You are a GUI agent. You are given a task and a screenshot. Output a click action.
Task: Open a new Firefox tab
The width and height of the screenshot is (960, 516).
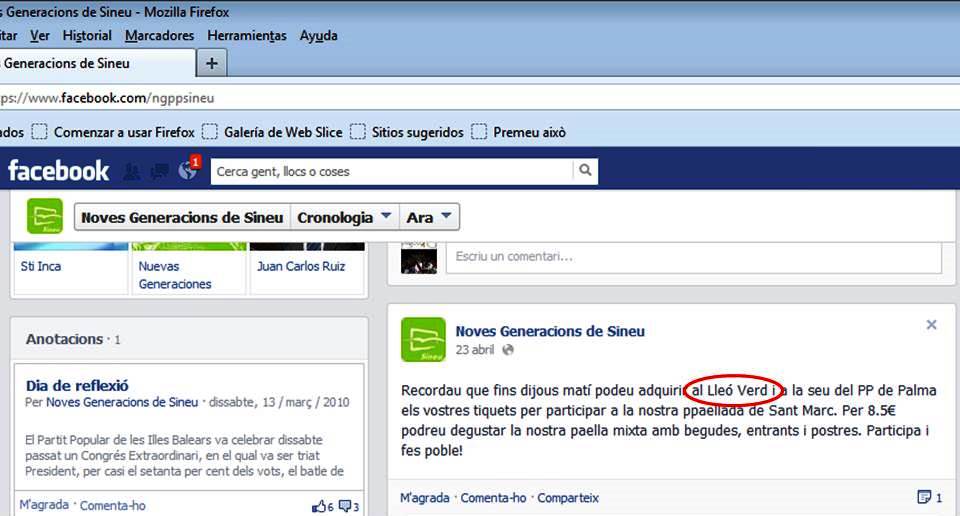click(211, 63)
